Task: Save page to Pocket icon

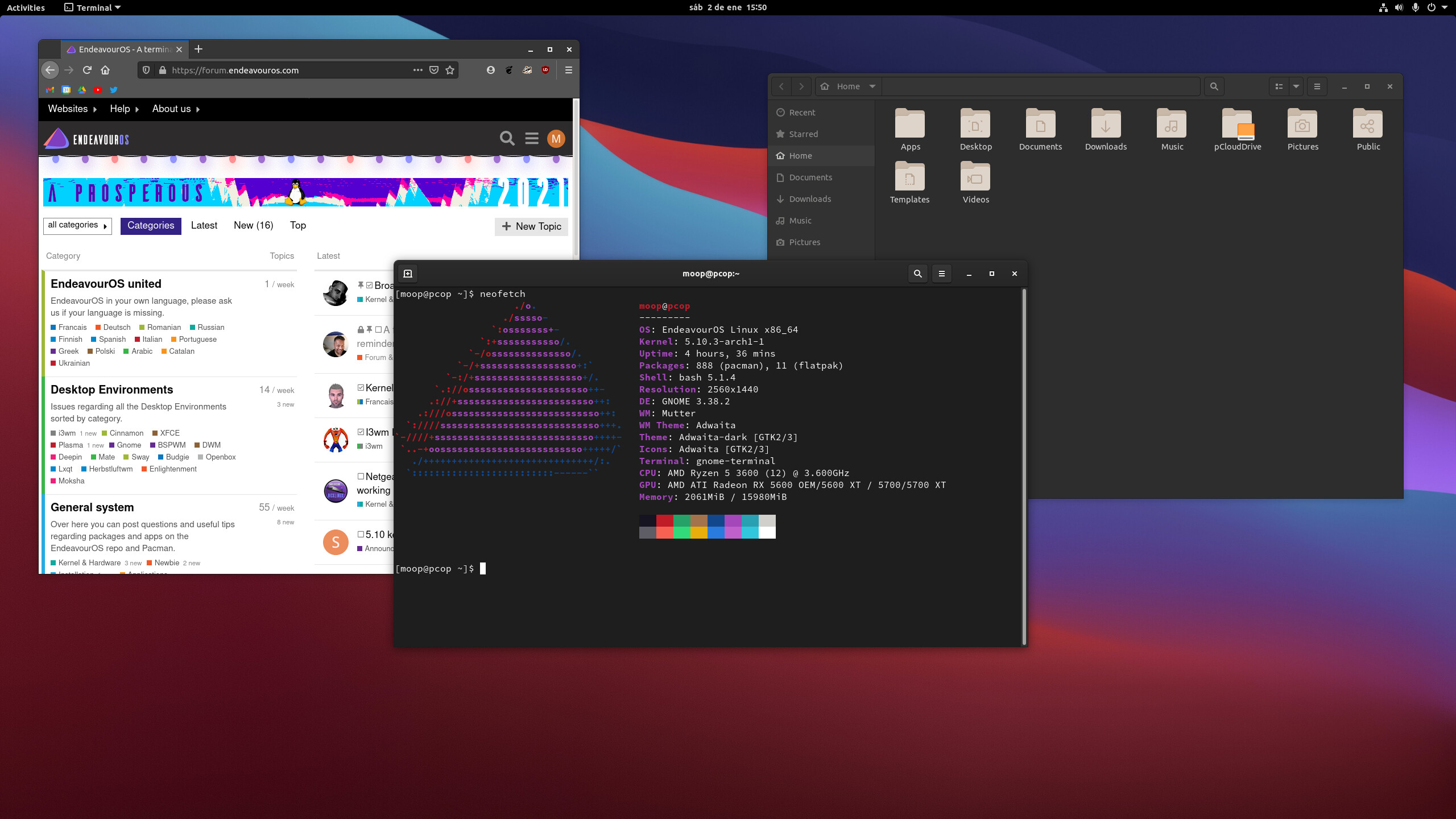Action: click(x=434, y=70)
